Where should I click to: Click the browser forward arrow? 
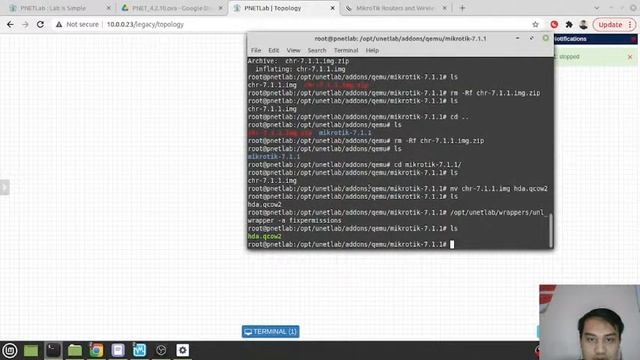coord(25,24)
